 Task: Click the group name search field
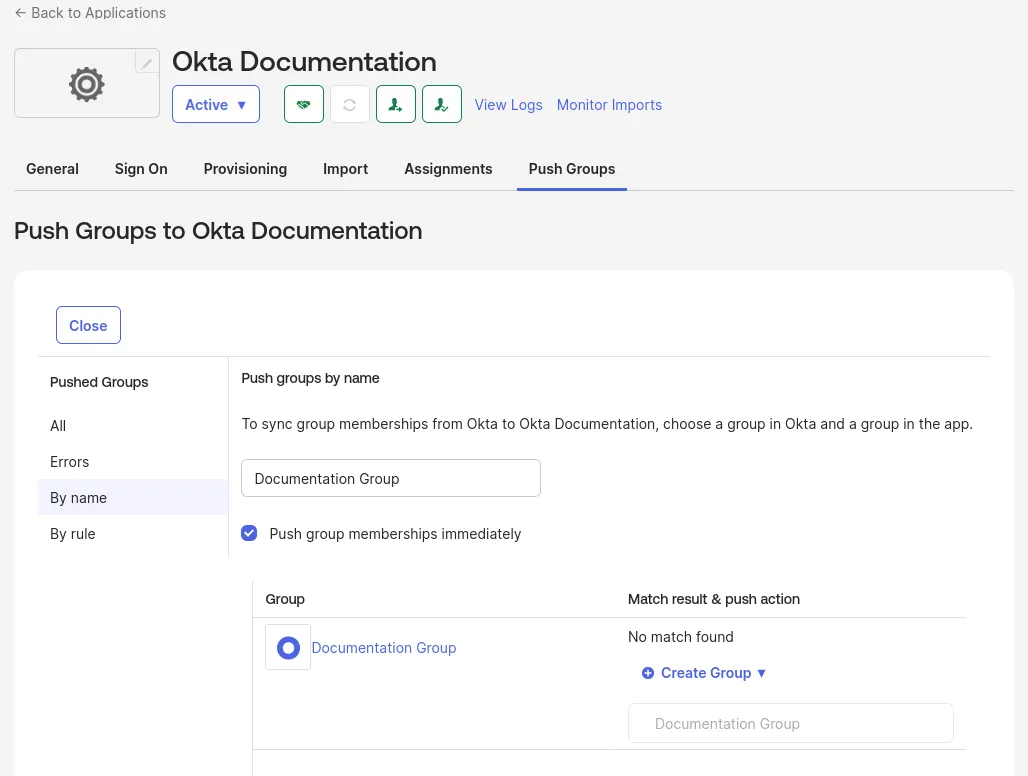click(391, 478)
